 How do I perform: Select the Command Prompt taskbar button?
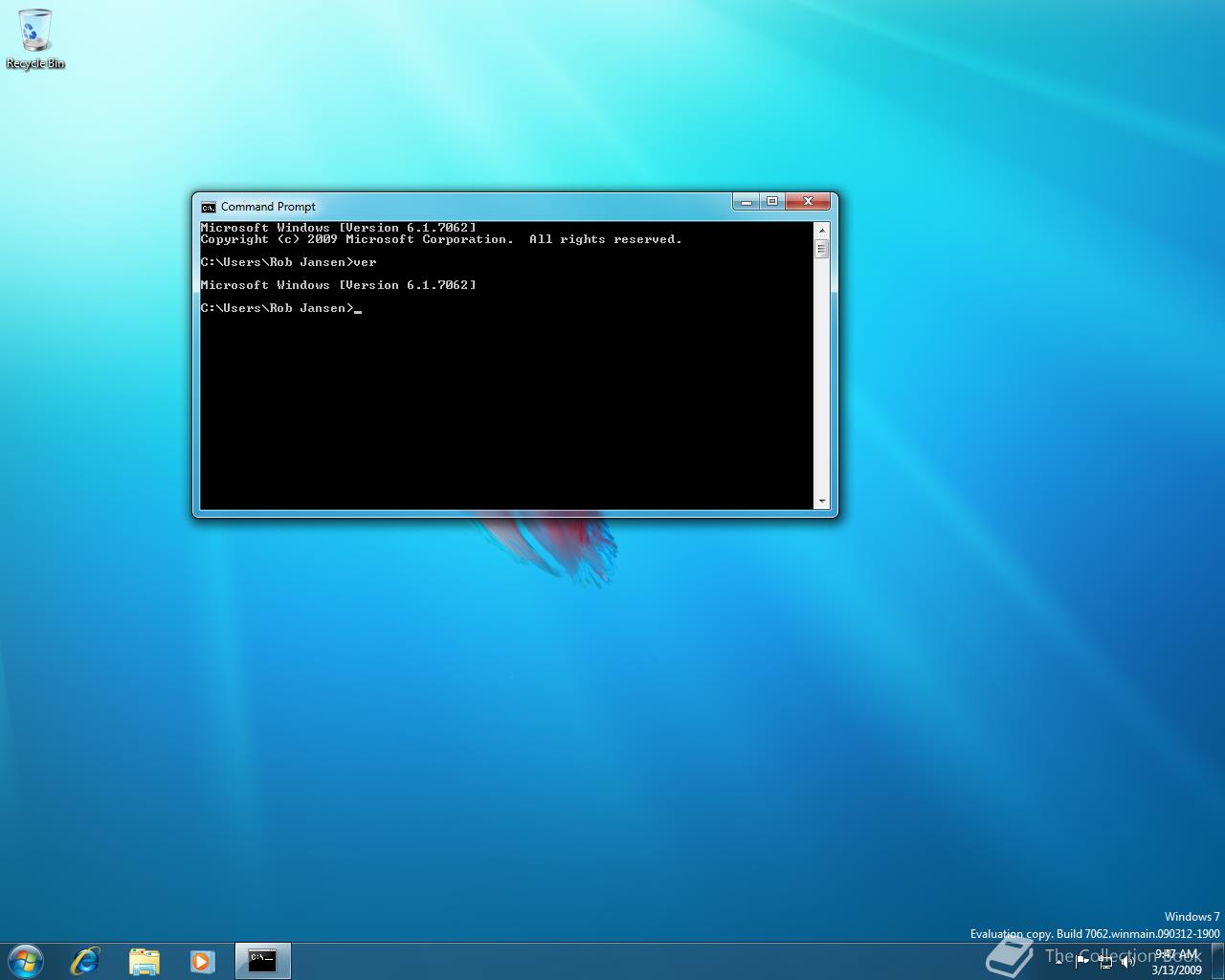coord(262,961)
